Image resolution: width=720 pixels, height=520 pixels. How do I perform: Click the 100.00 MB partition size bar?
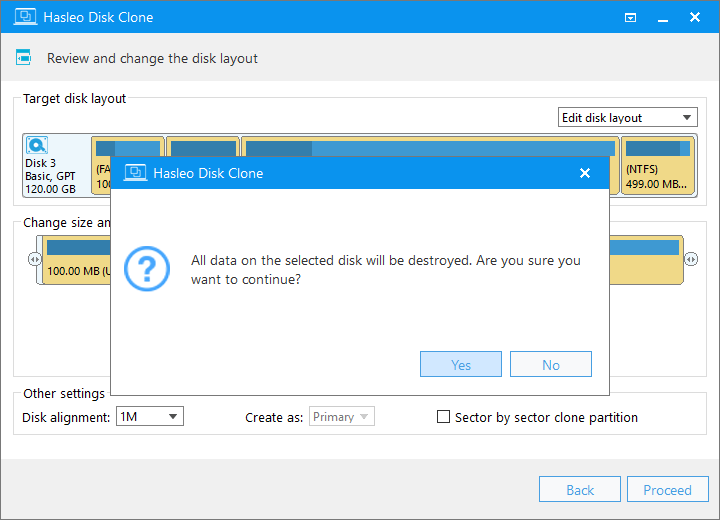(76, 260)
